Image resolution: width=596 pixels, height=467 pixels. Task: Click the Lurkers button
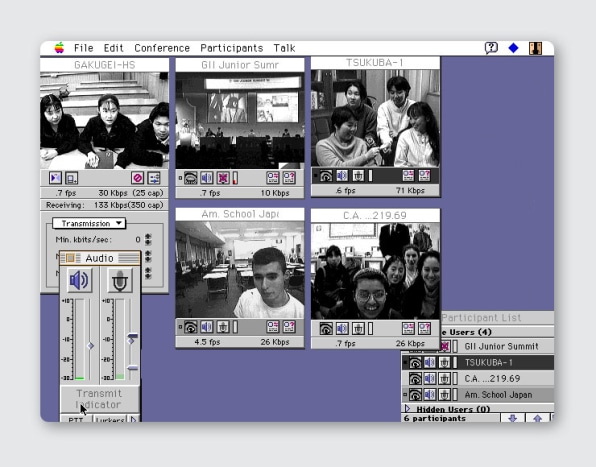[110, 419]
